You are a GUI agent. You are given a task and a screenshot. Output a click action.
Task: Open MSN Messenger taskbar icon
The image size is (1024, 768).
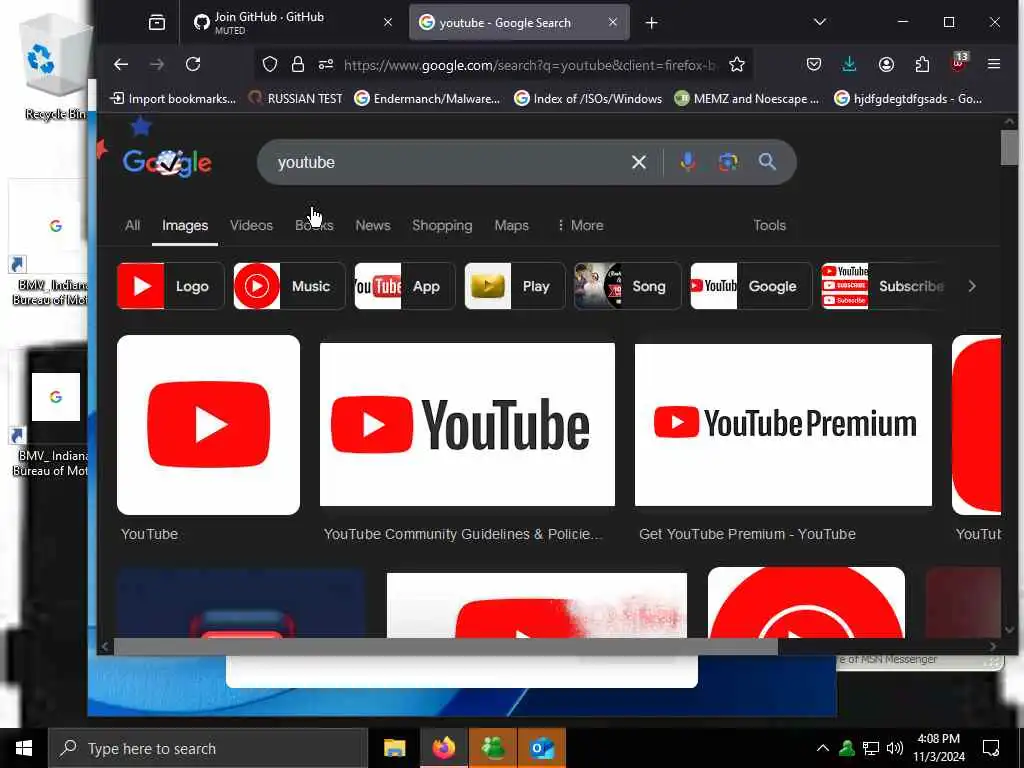(492, 748)
